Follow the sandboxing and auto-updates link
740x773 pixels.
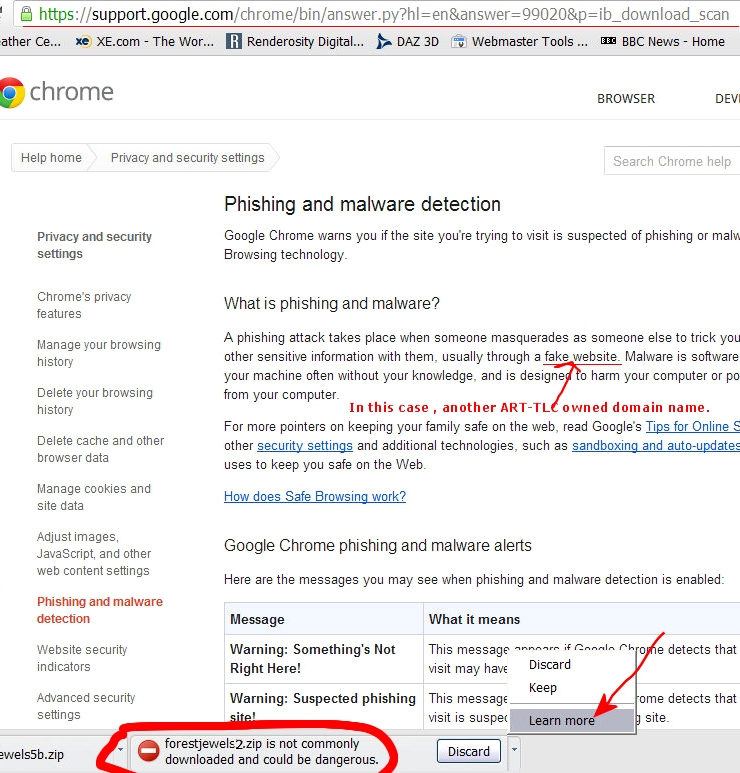[656, 446]
